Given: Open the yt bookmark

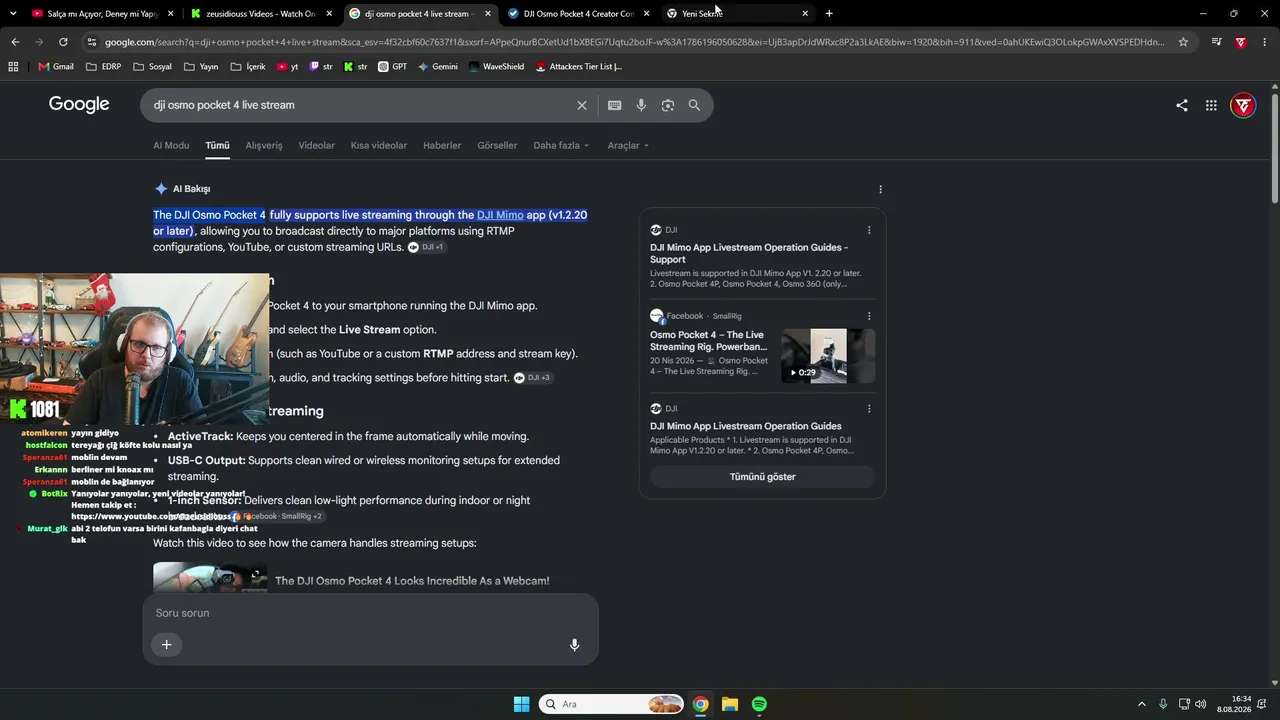Looking at the screenshot, I should tap(287, 67).
